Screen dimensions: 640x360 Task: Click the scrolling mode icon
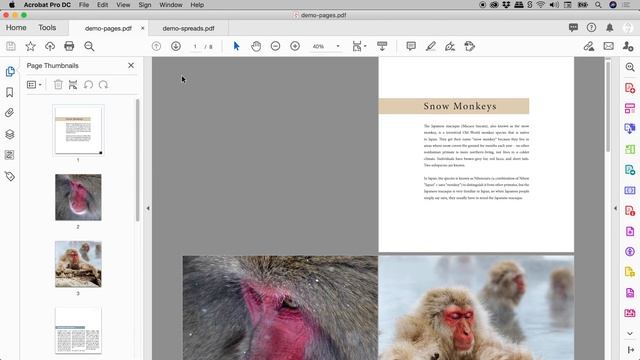coord(382,46)
